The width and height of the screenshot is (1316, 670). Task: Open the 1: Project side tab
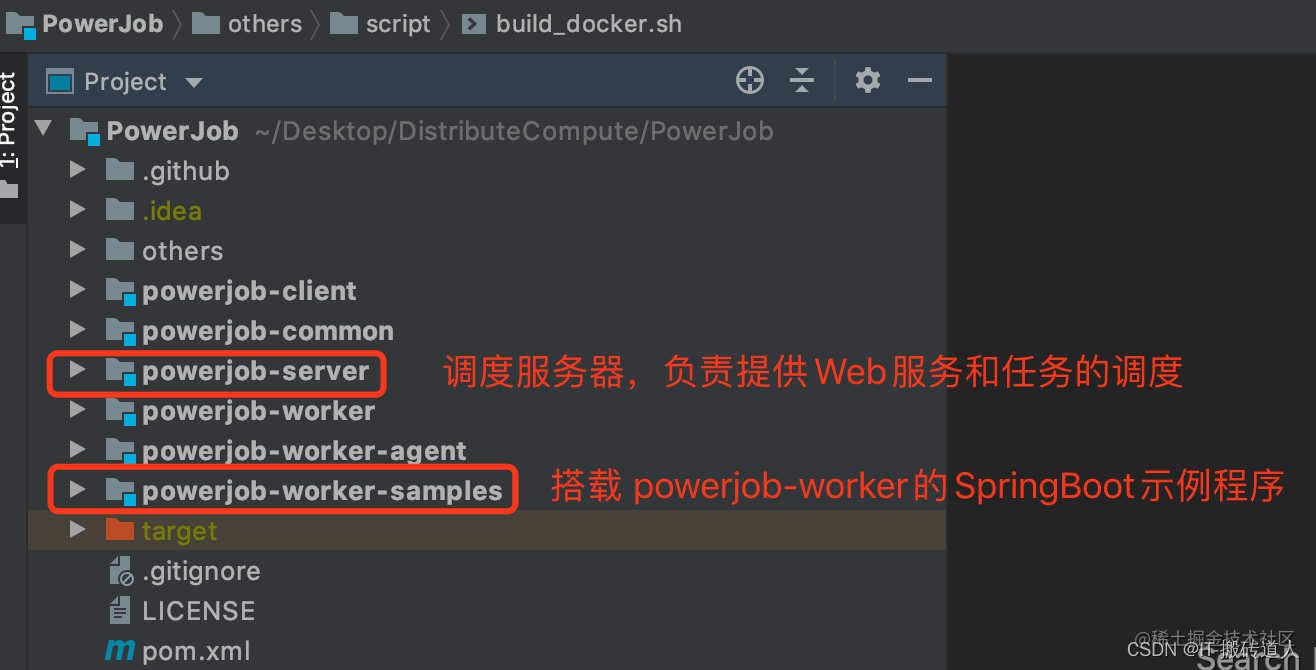[x=9, y=134]
